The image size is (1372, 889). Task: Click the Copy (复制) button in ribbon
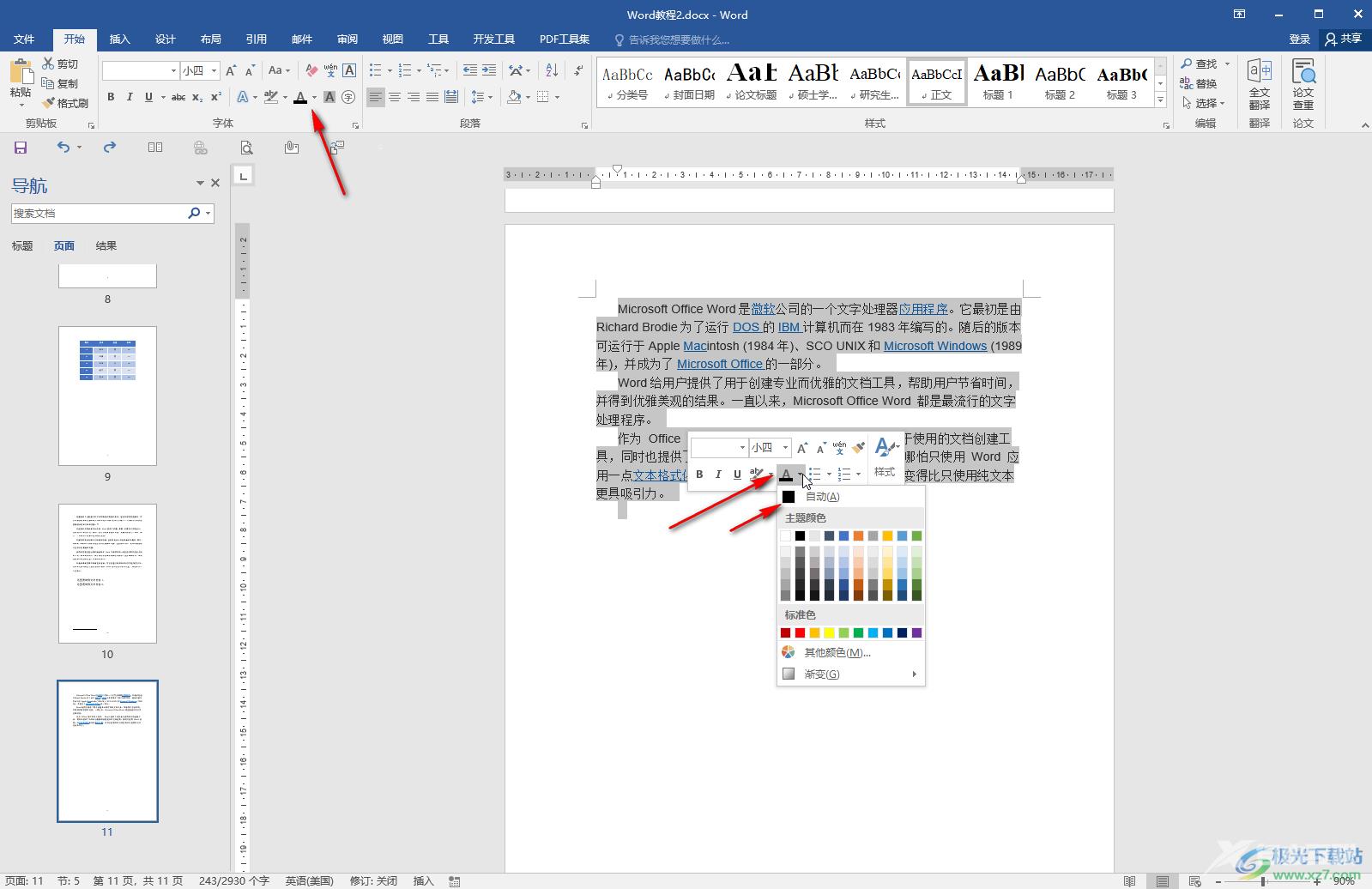[61, 83]
